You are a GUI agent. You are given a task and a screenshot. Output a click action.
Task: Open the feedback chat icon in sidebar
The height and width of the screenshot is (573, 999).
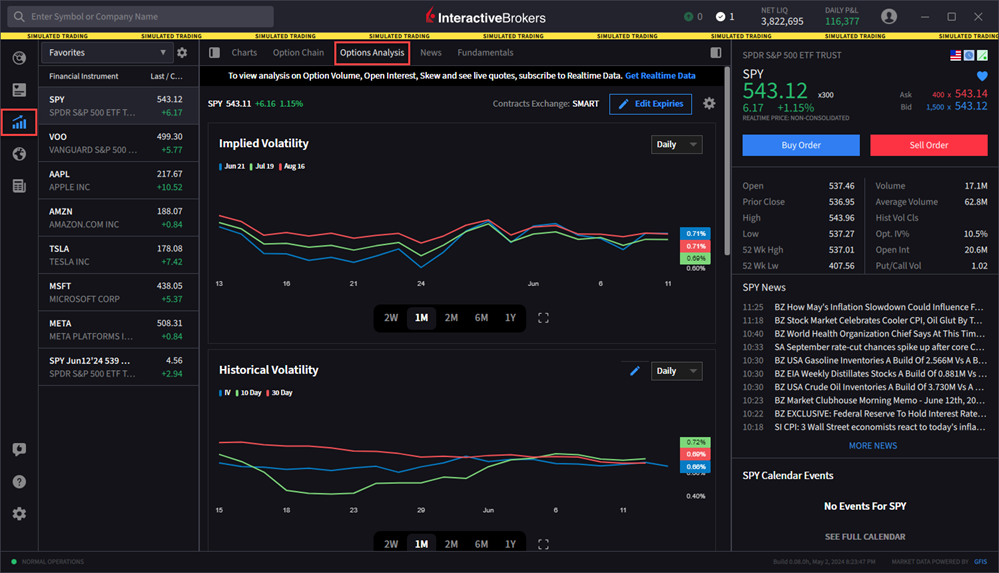pyautogui.click(x=19, y=449)
